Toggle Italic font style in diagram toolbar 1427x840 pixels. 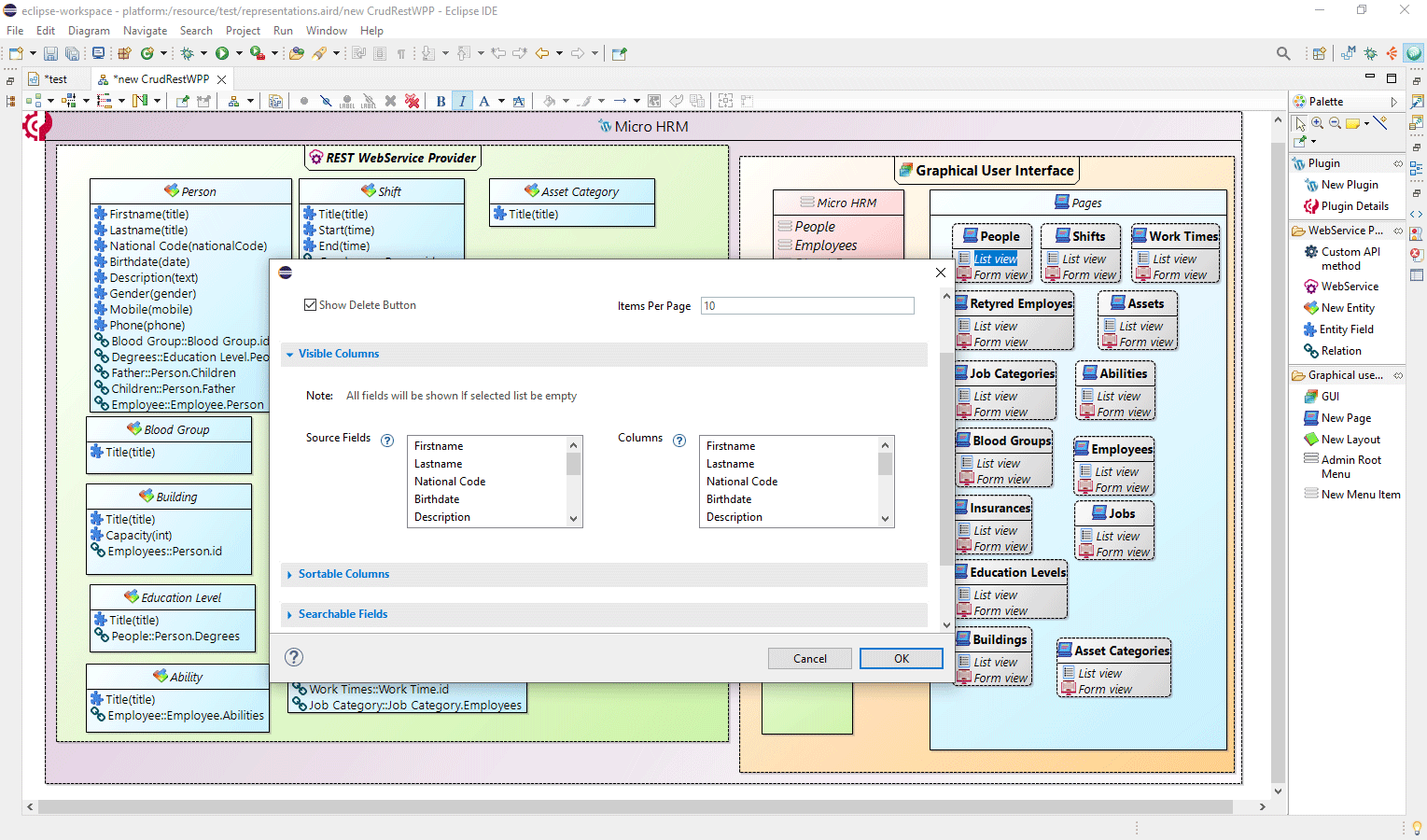tap(462, 101)
